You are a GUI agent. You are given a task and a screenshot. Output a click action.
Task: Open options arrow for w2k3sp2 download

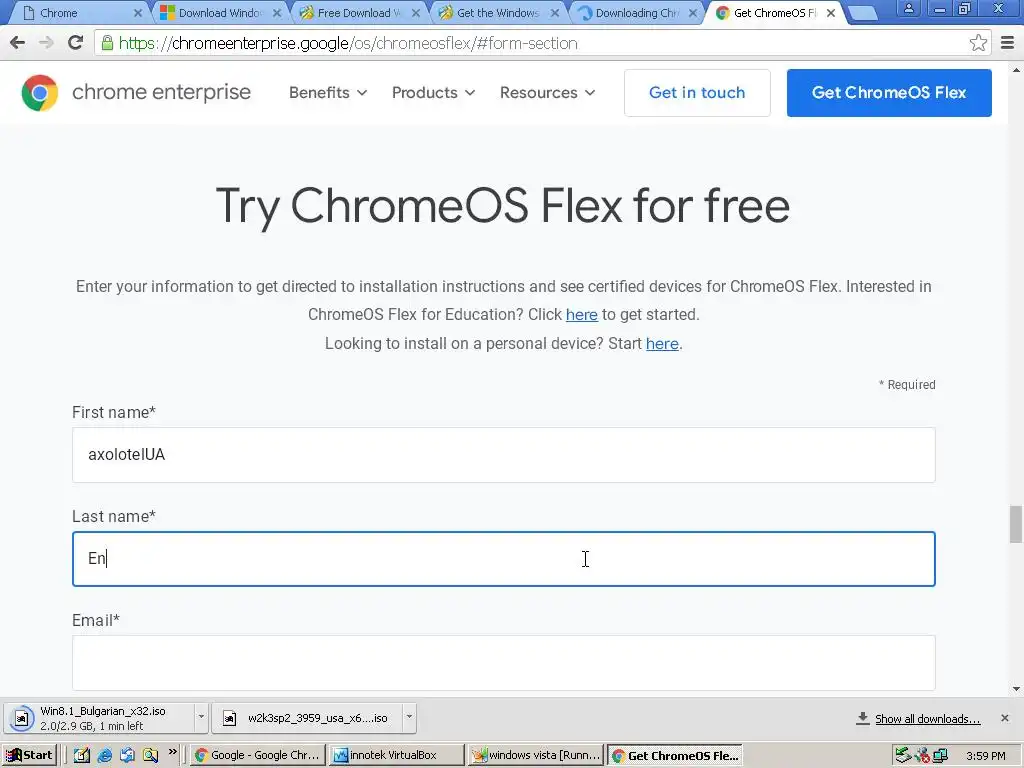pos(409,717)
